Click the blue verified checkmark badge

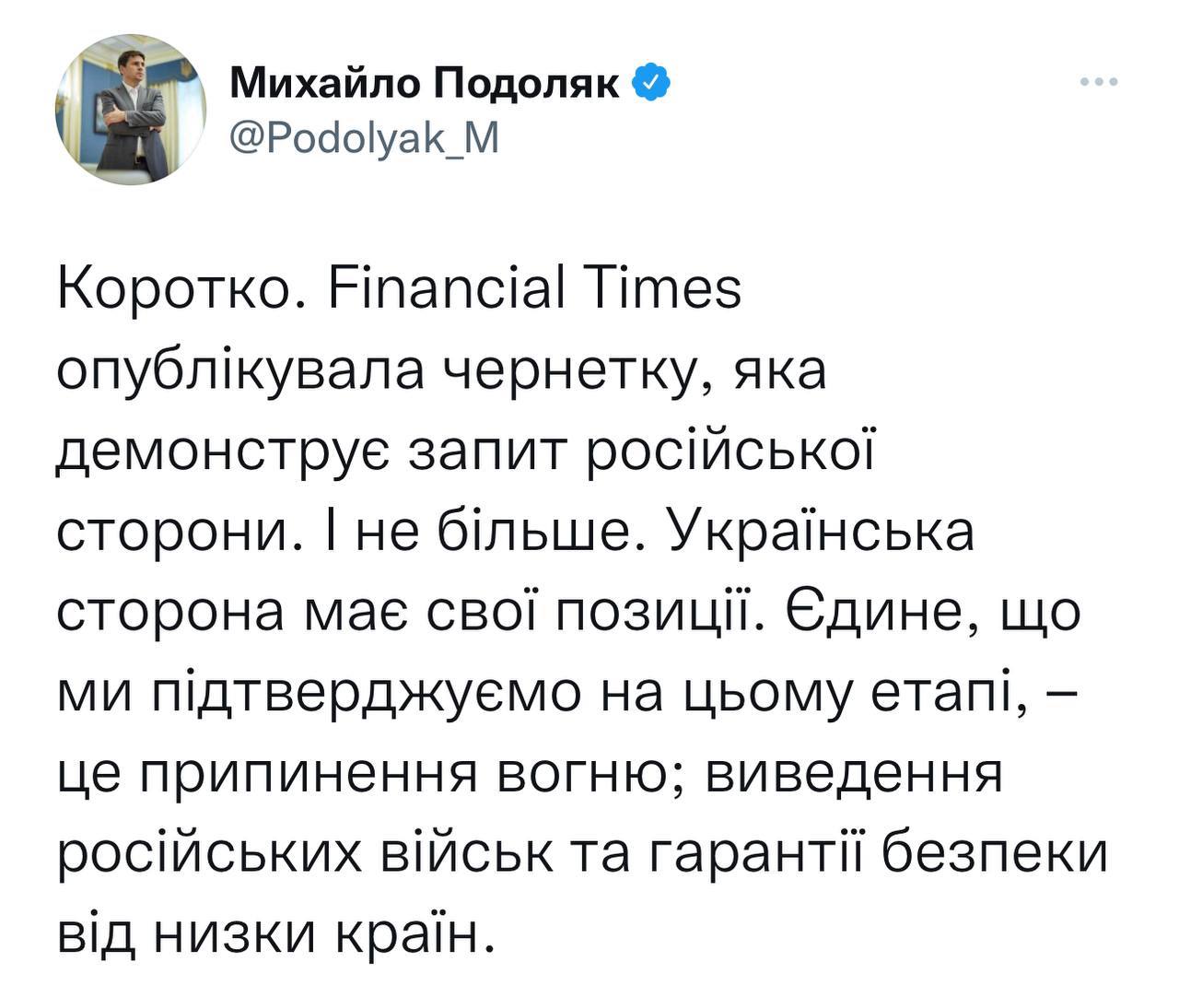650,84
